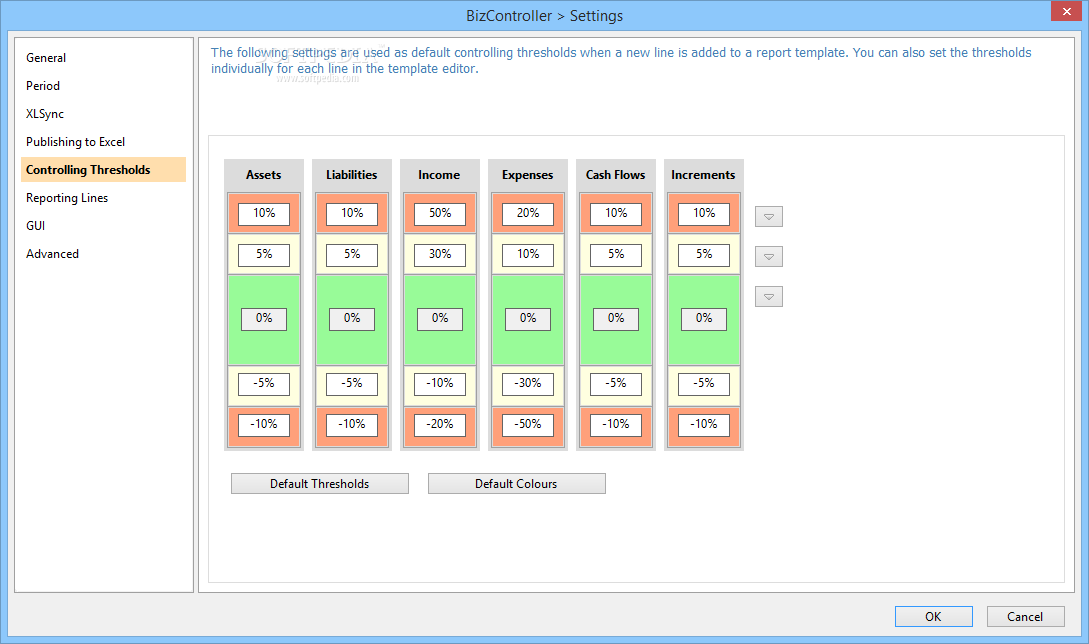Edit Increments upper red threshold 10%
Screen dimensions: 1089x644
point(704,214)
